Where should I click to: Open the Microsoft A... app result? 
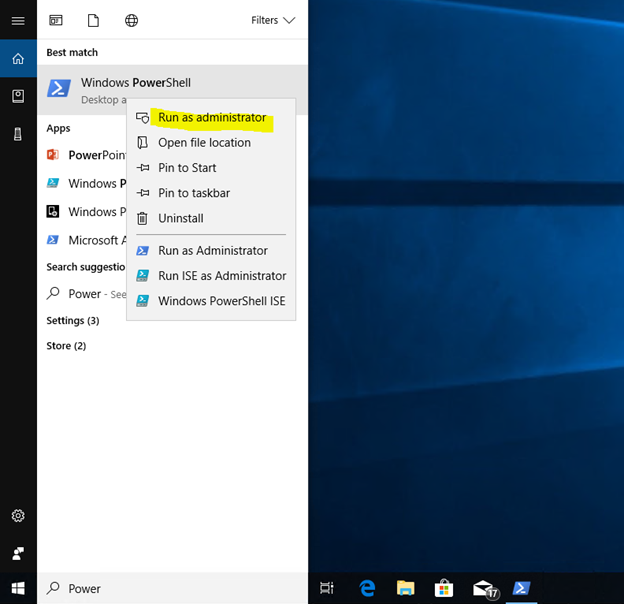(x=82, y=240)
